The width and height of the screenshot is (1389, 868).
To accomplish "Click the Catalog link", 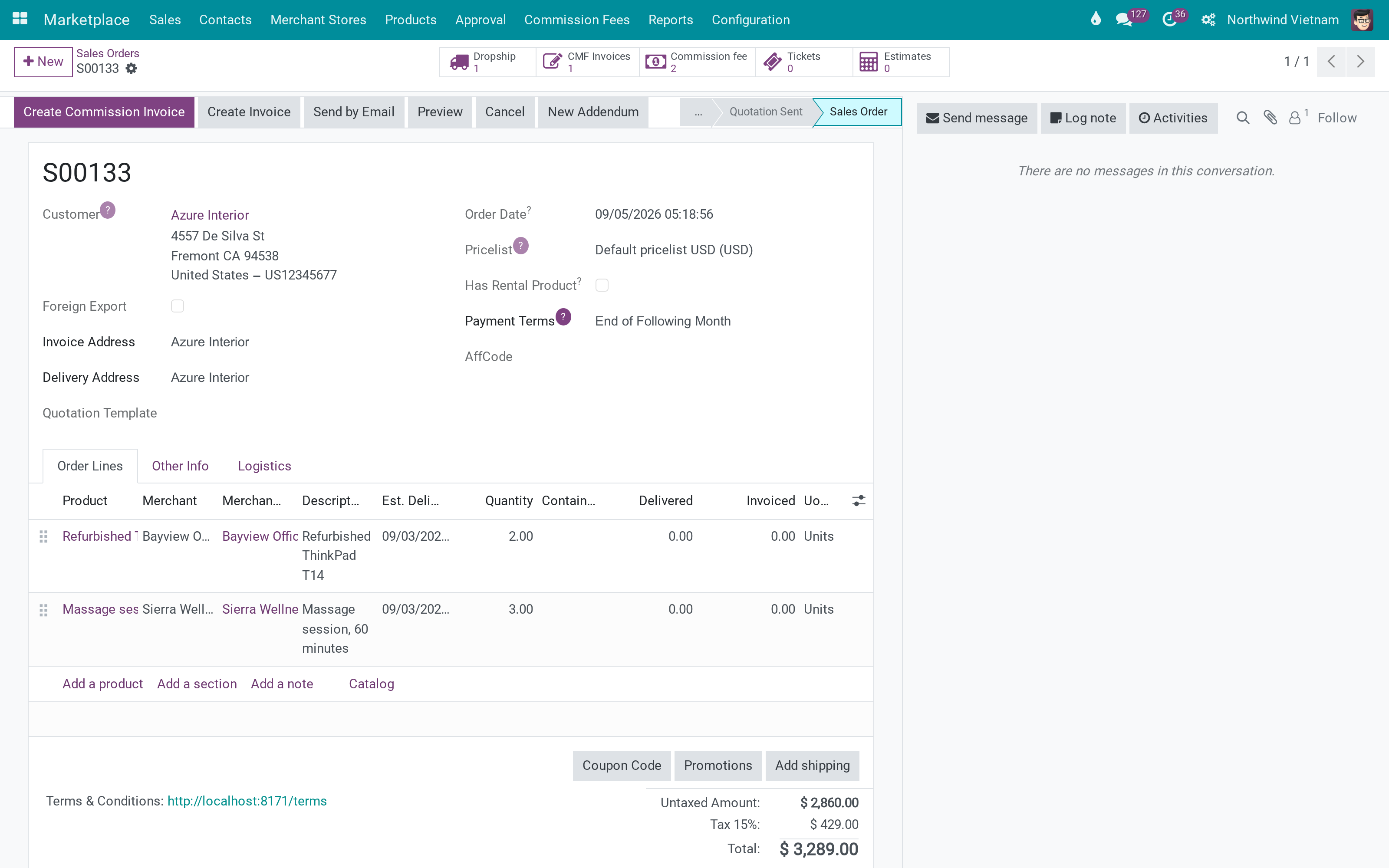I will (372, 684).
